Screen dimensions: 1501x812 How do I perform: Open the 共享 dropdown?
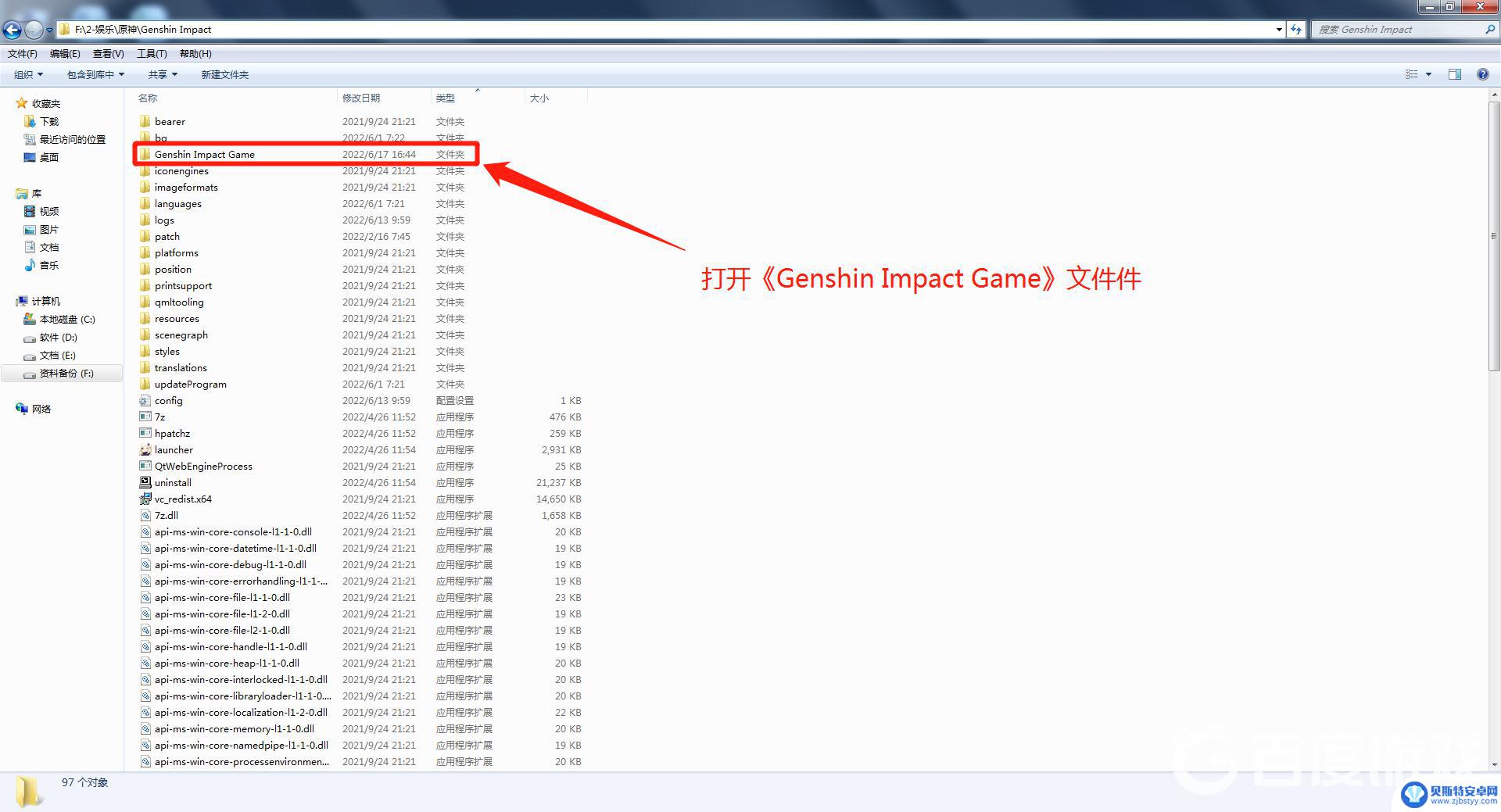163,75
